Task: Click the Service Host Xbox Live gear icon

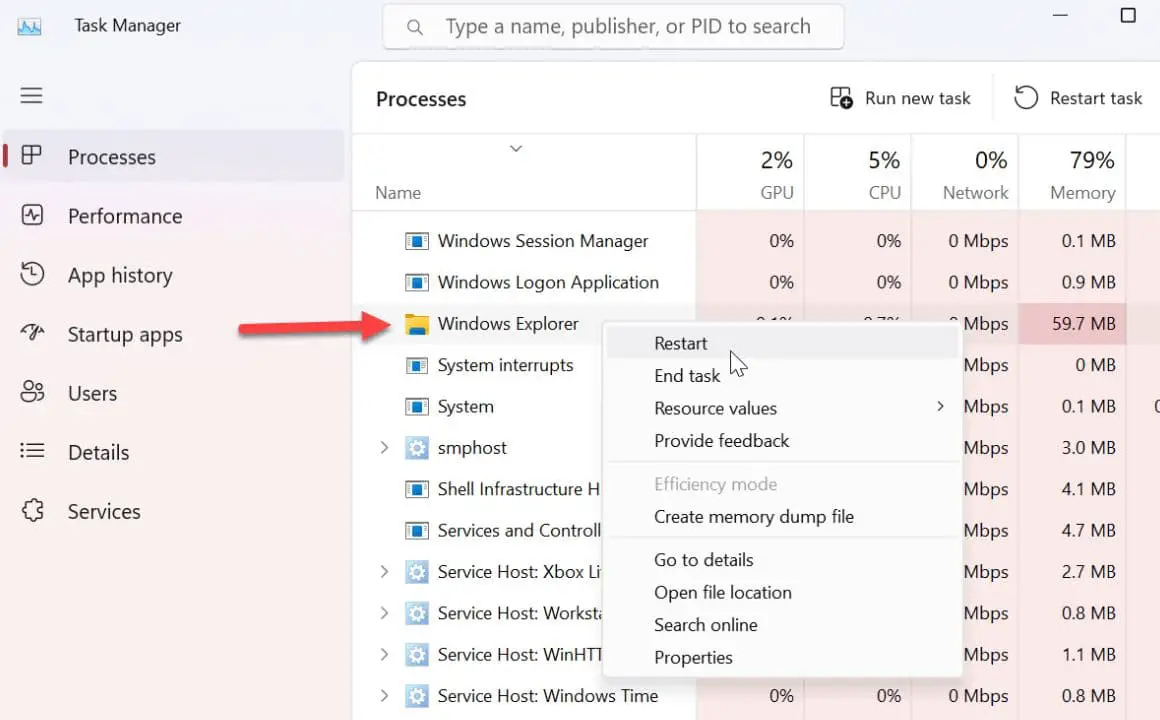Action: pyautogui.click(x=417, y=572)
